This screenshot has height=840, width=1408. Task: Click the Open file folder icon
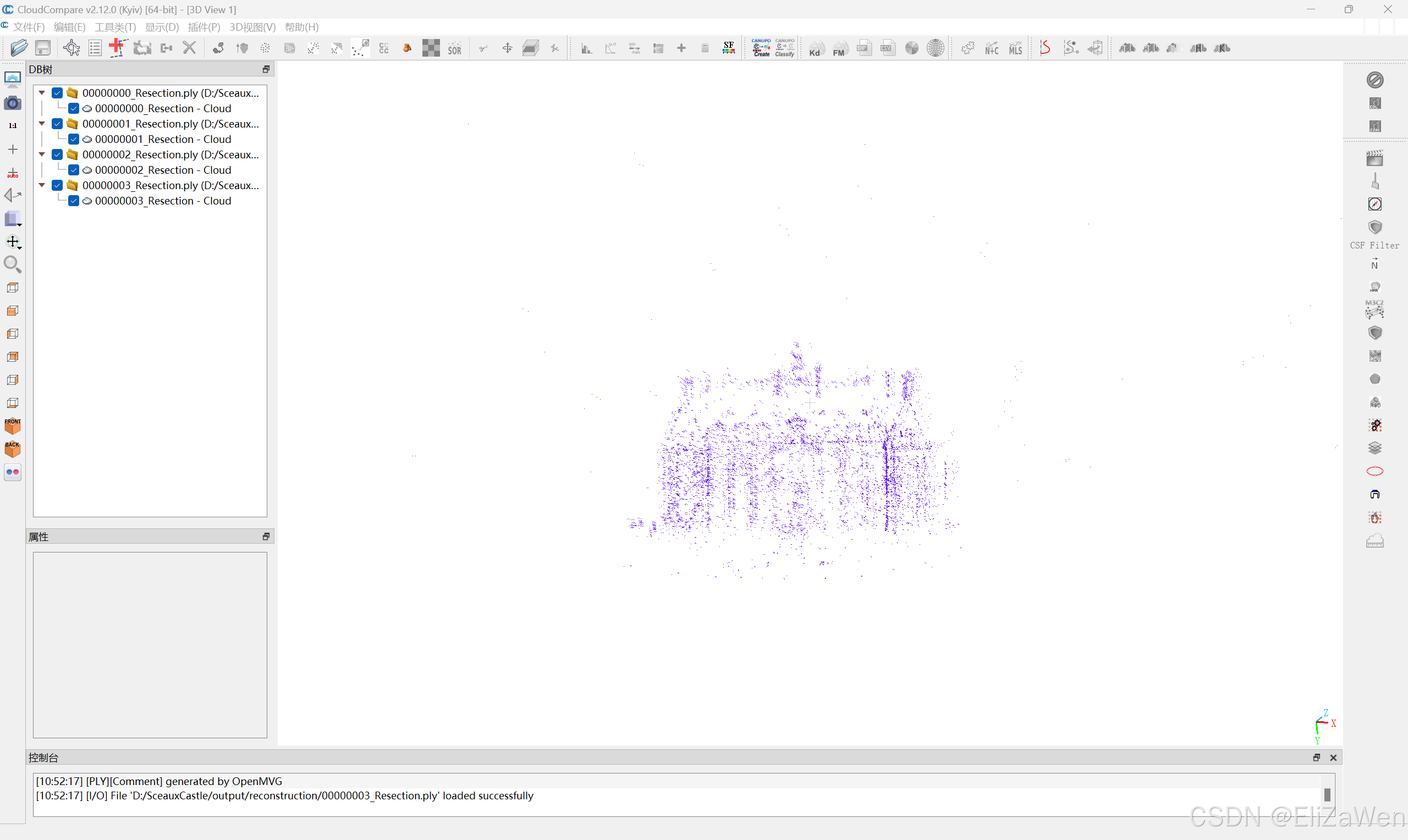pyautogui.click(x=19, y=48)
